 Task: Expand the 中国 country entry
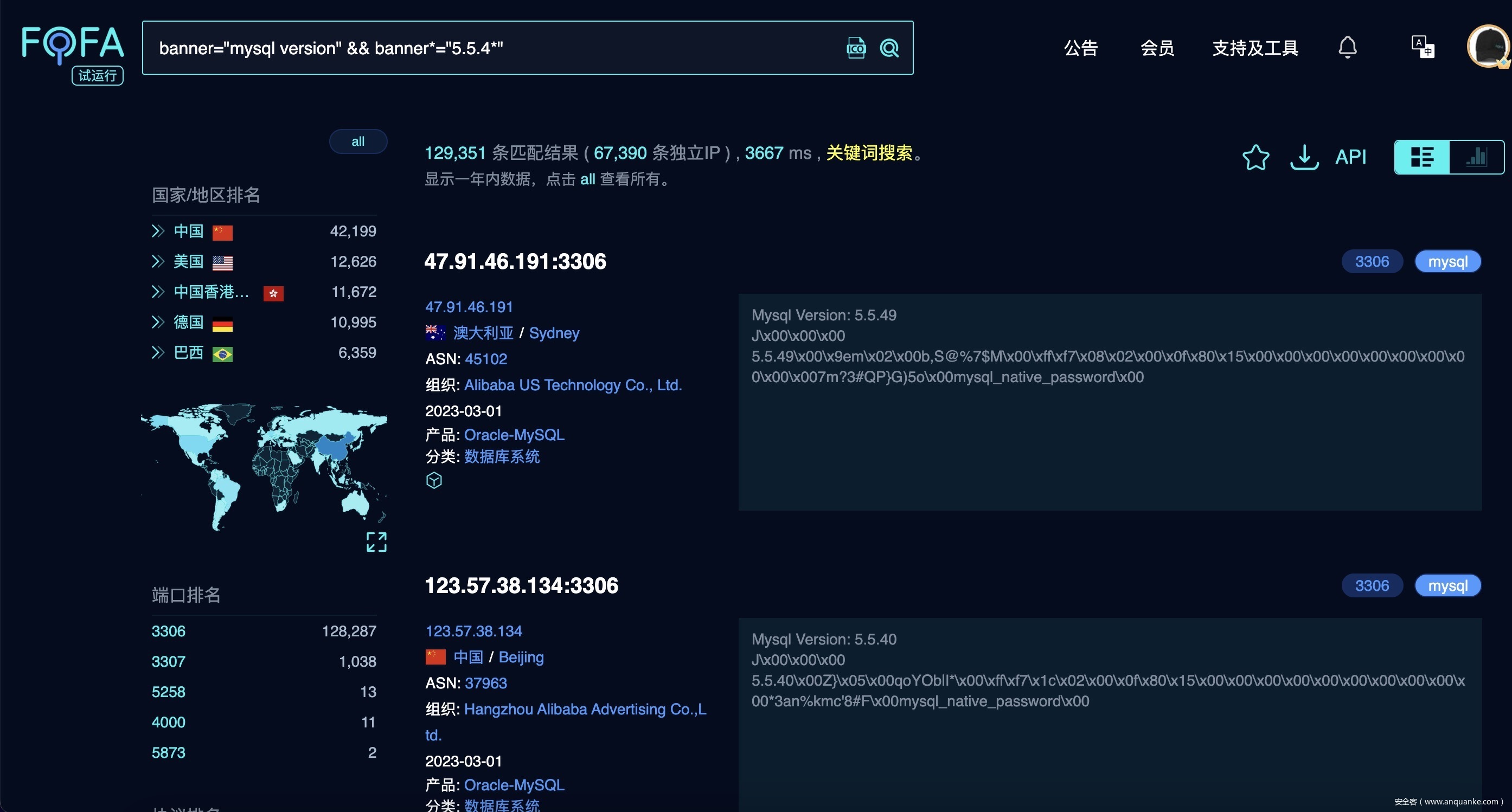click(x=158, y=231)
